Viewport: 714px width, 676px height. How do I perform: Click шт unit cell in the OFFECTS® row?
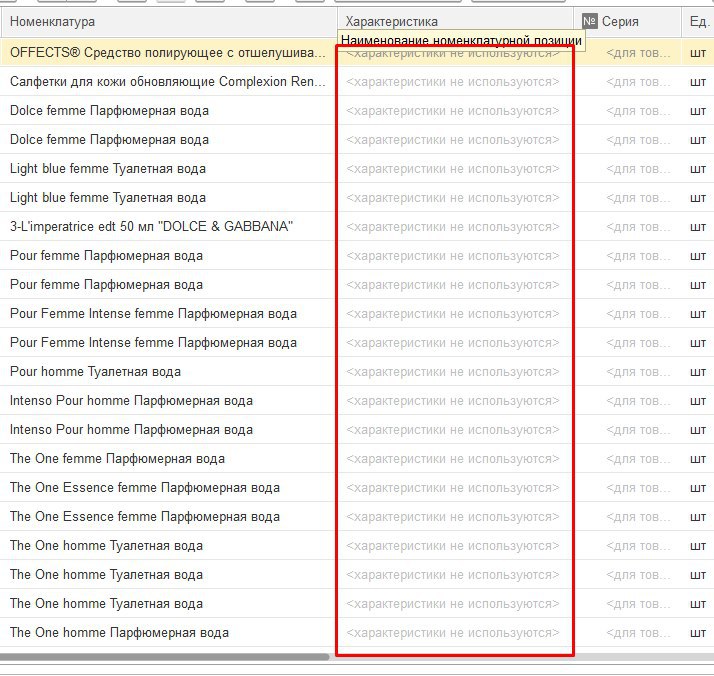[x=698, y=53]
